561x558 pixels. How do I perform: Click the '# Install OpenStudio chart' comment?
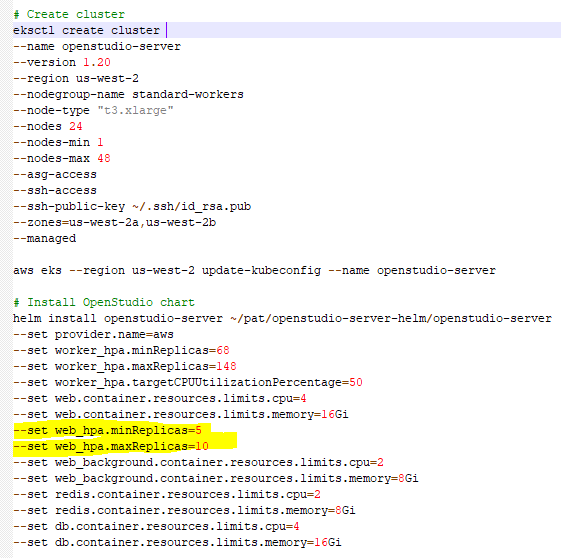coord(104,302)
